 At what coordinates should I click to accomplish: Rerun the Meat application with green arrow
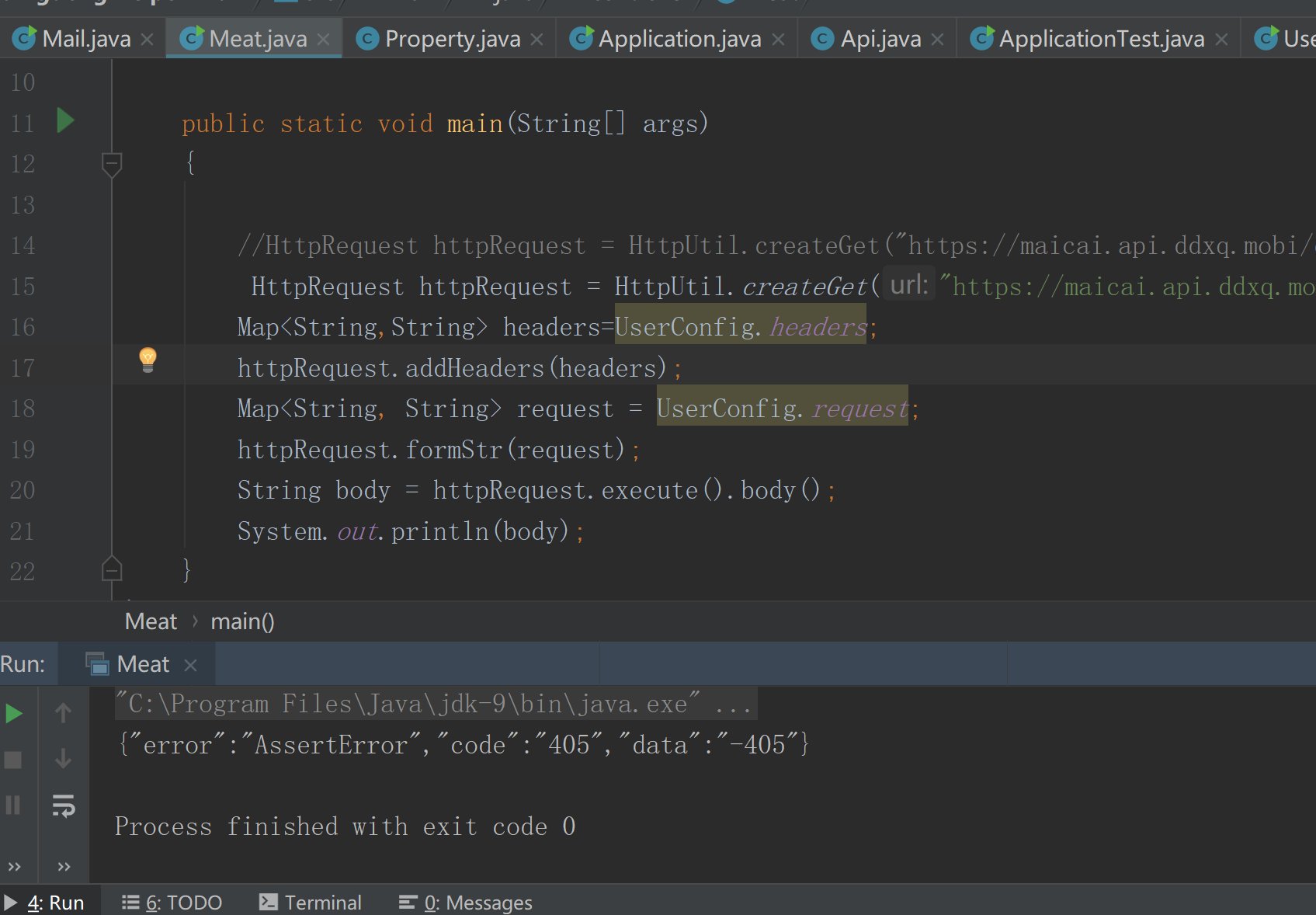pos(12,713)
